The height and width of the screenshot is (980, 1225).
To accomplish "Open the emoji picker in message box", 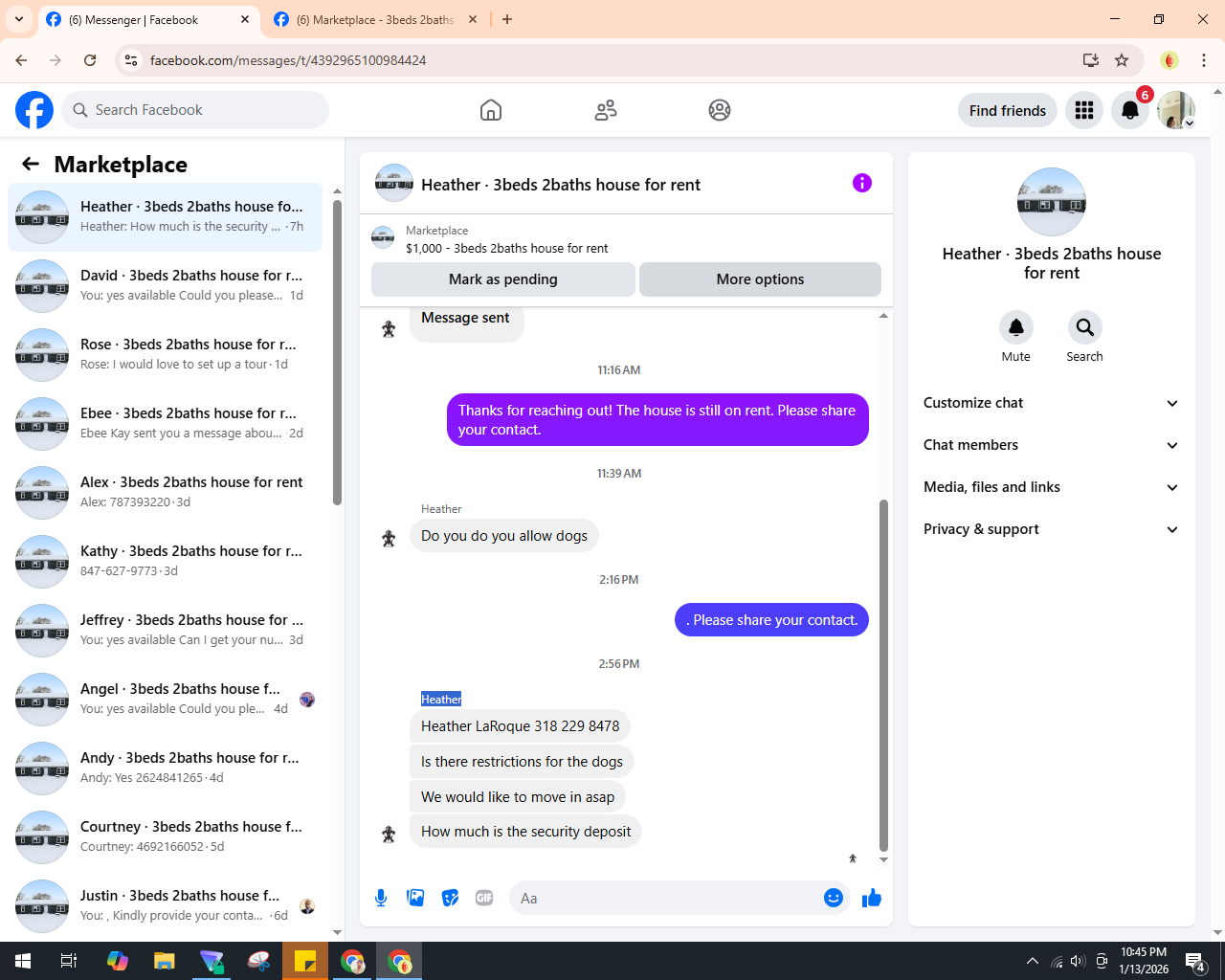I will click(x=834, y=898).
